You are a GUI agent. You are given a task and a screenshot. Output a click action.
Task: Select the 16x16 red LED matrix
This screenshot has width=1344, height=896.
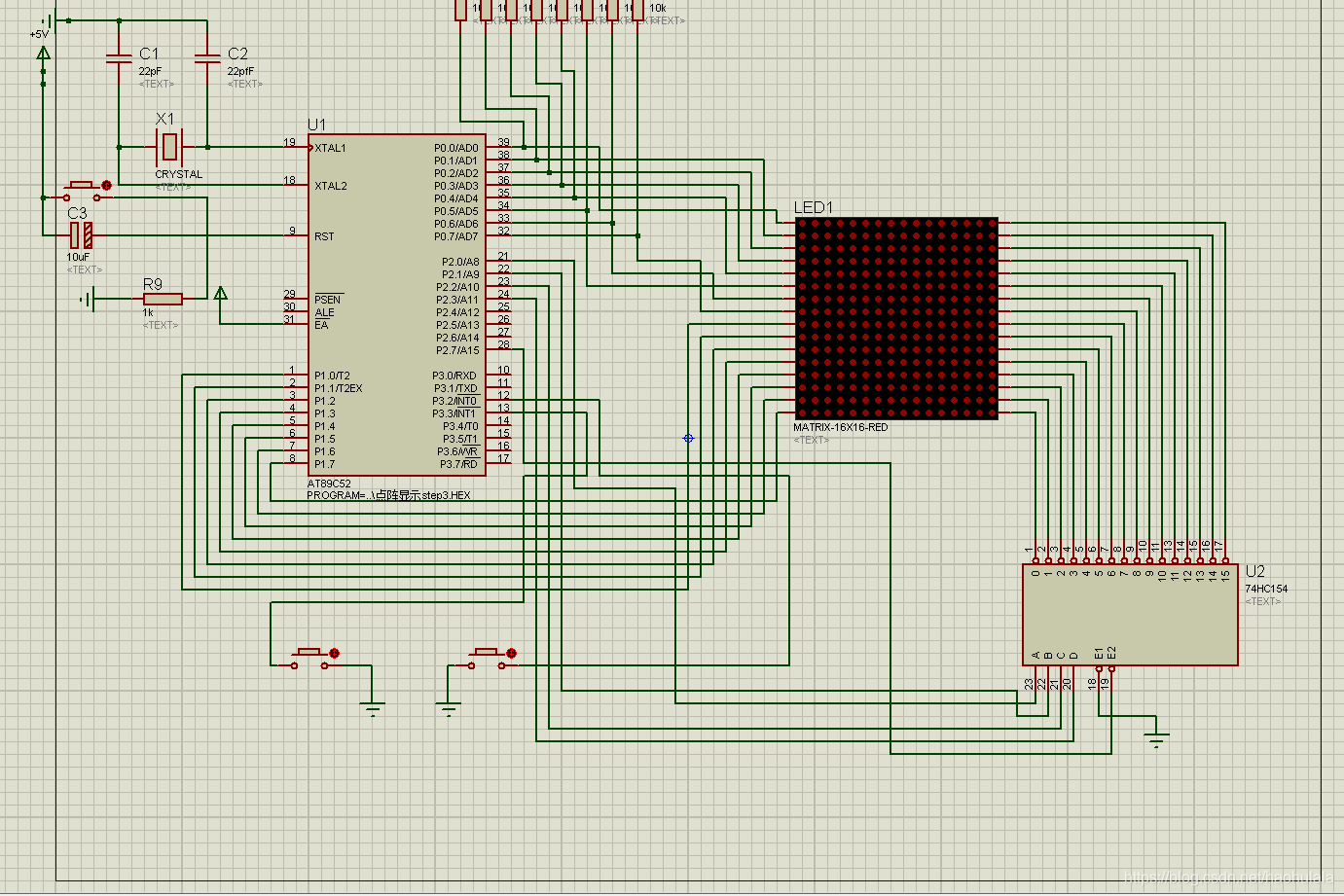[896, 318]
